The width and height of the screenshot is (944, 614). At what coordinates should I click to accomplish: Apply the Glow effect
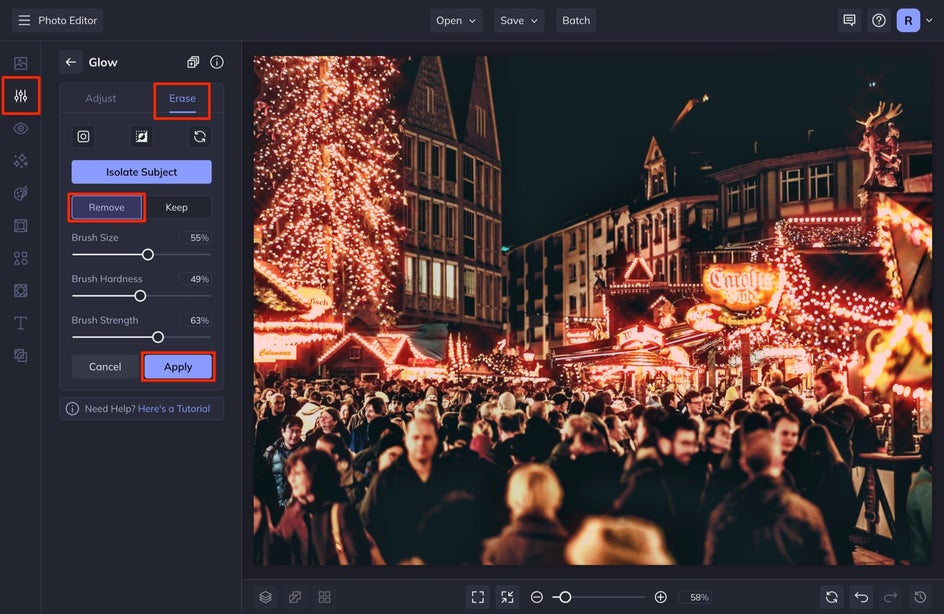(x=178, y=367)
